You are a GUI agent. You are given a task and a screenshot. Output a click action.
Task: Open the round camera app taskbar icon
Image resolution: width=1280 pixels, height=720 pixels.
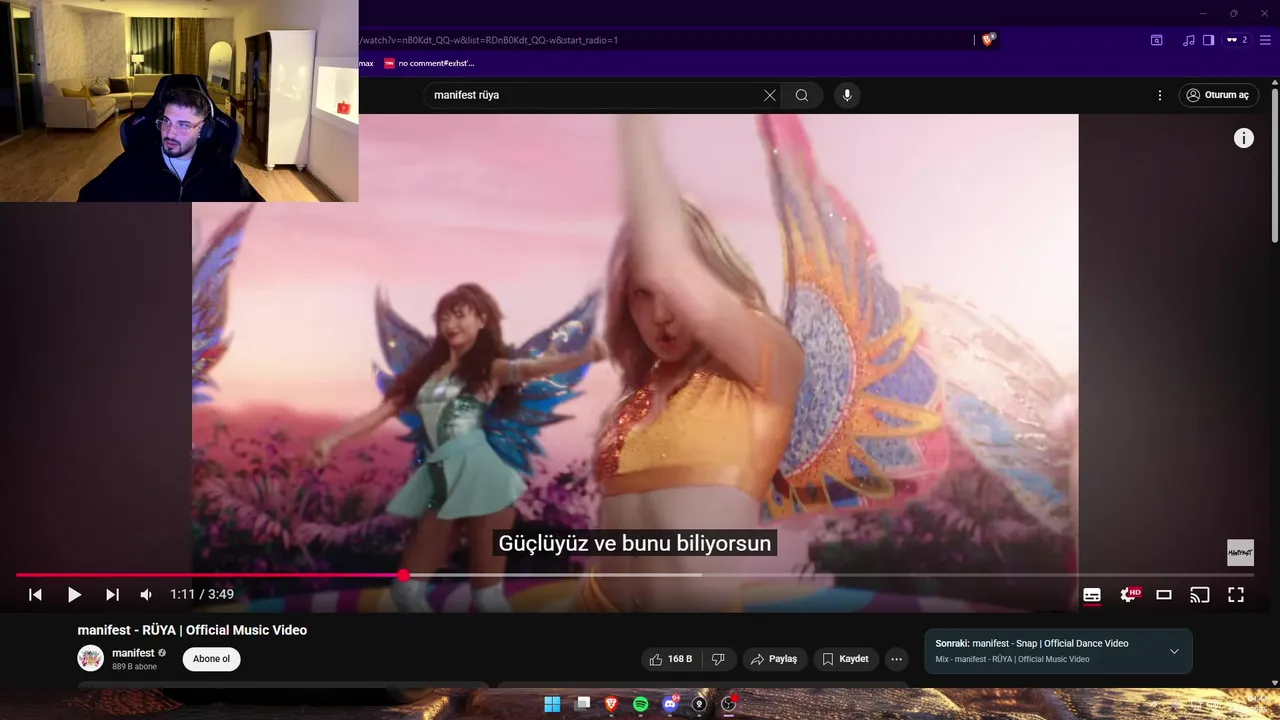pyautogui.click(x=699, y=704)
